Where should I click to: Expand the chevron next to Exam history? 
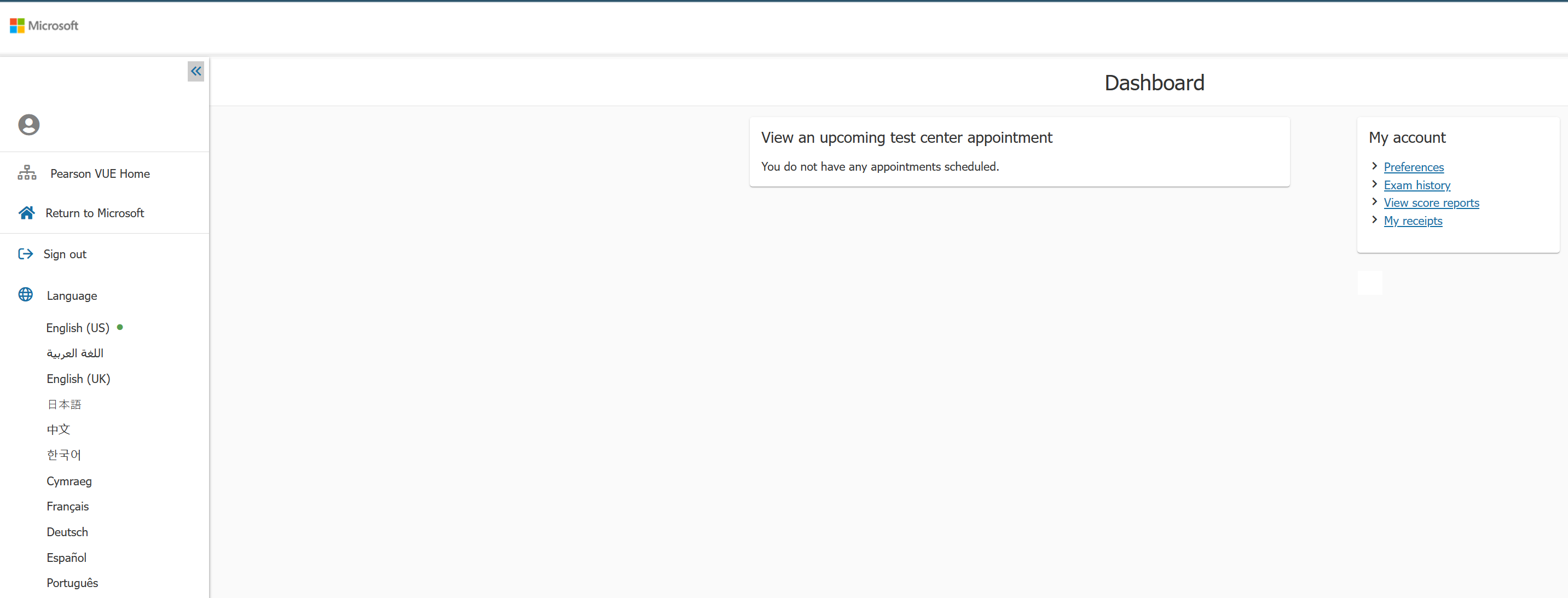tap(1374, 184)
